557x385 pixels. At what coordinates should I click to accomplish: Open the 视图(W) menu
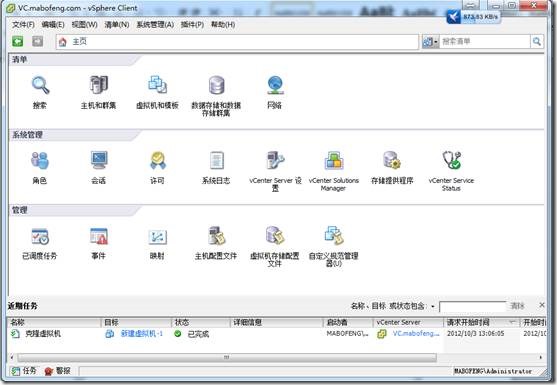point(85,25)
